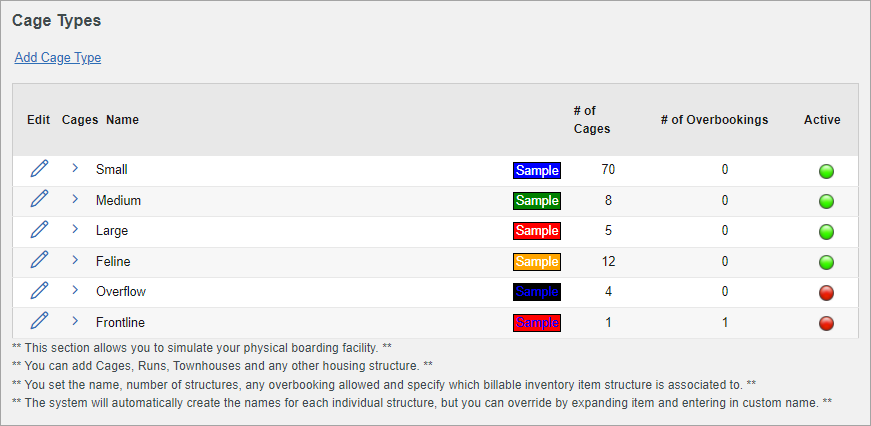
Task: Expand the Large row chevron
Action: [75, 229]
